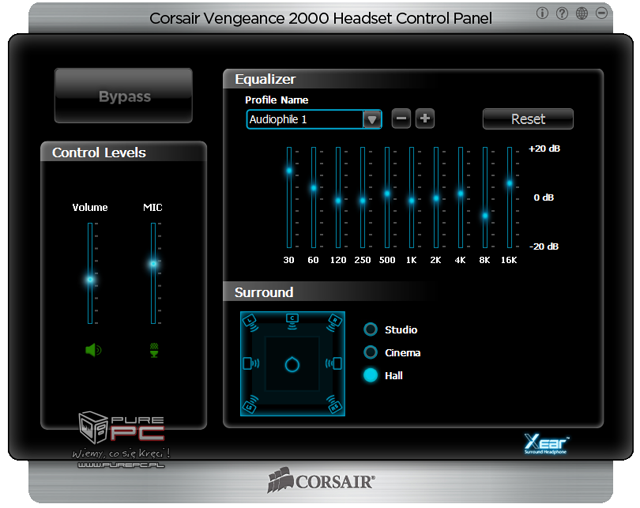Select the side-right speaker in surround map
Screen dimensions: 640x508
(333, 363)
